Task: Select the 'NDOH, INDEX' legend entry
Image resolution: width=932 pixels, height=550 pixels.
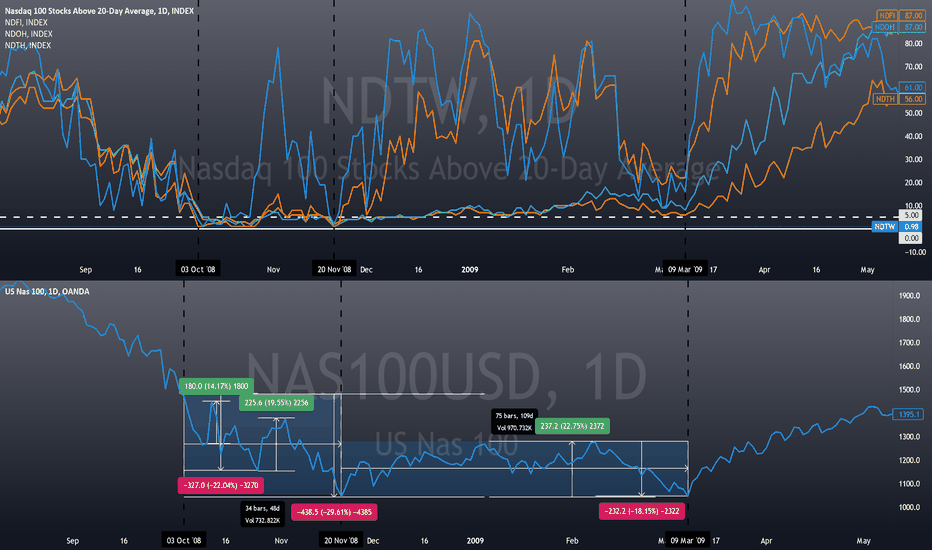Action: pyautogui.click(x=29, y=34)
